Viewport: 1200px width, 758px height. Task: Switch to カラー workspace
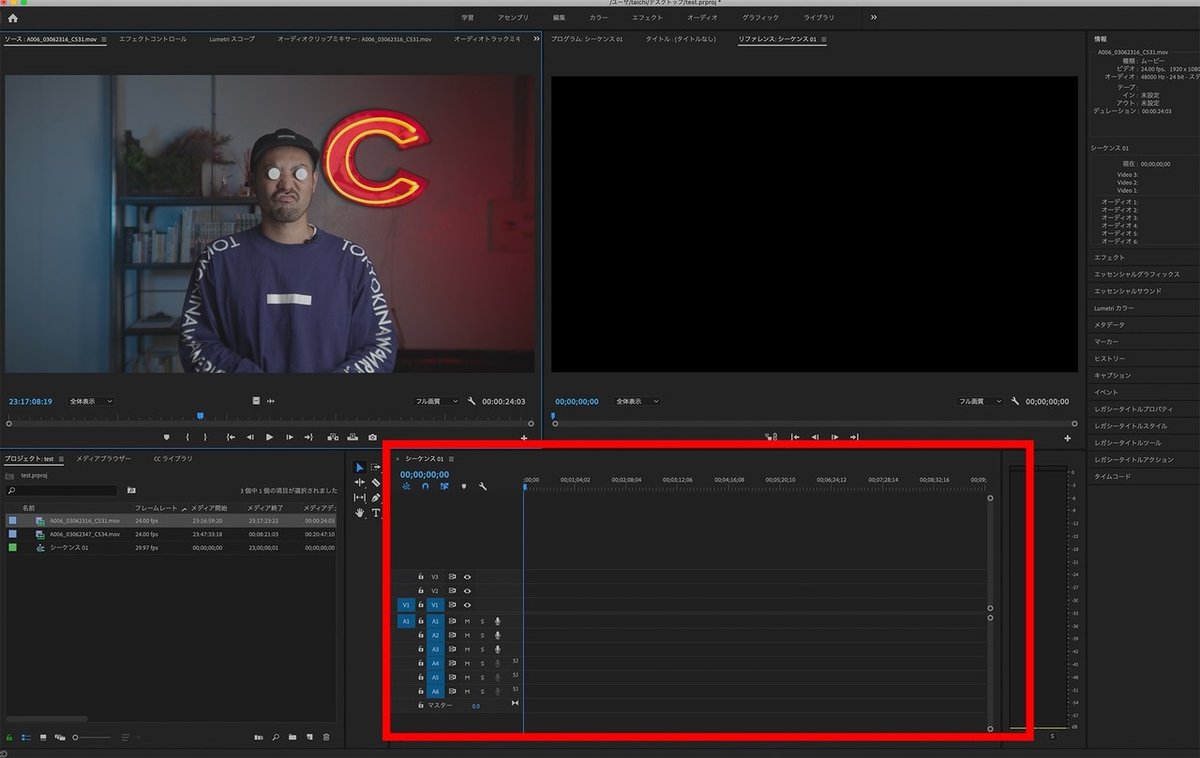[x=598, y=18]
